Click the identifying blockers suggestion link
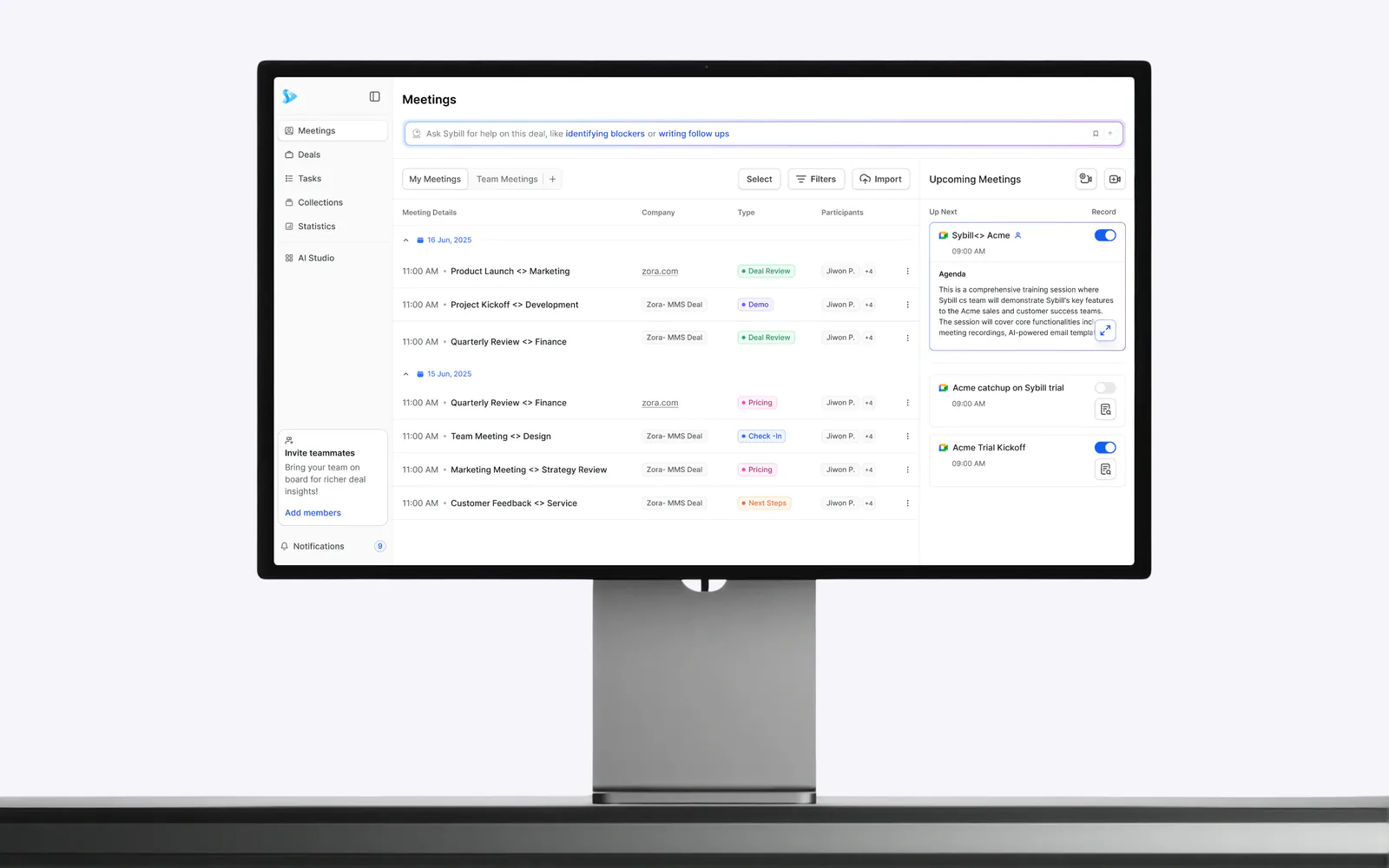The width and height of the screenshot is (1389, 868). 605,134
